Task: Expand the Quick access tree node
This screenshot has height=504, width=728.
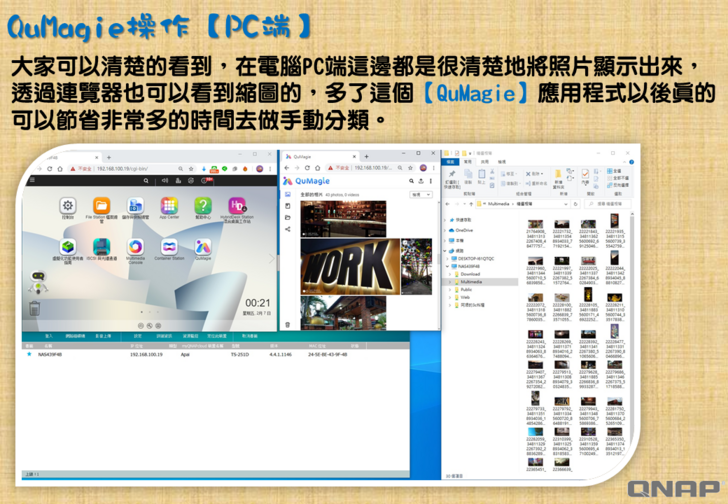Action: (445, 220)
